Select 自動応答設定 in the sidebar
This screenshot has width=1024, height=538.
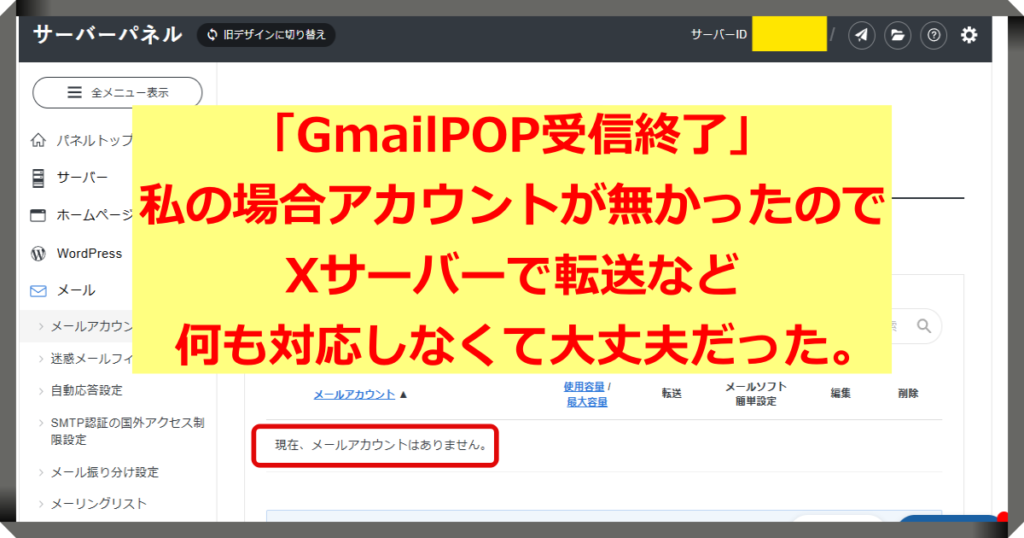pos(86,390)
